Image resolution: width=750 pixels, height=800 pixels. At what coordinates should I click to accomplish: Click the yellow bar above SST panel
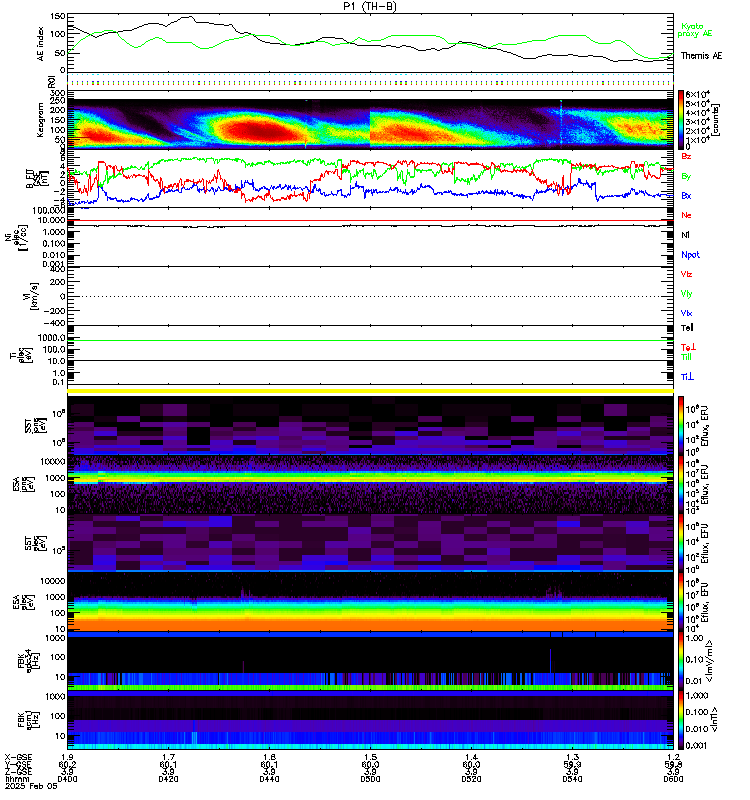click(x=370, y=391)
